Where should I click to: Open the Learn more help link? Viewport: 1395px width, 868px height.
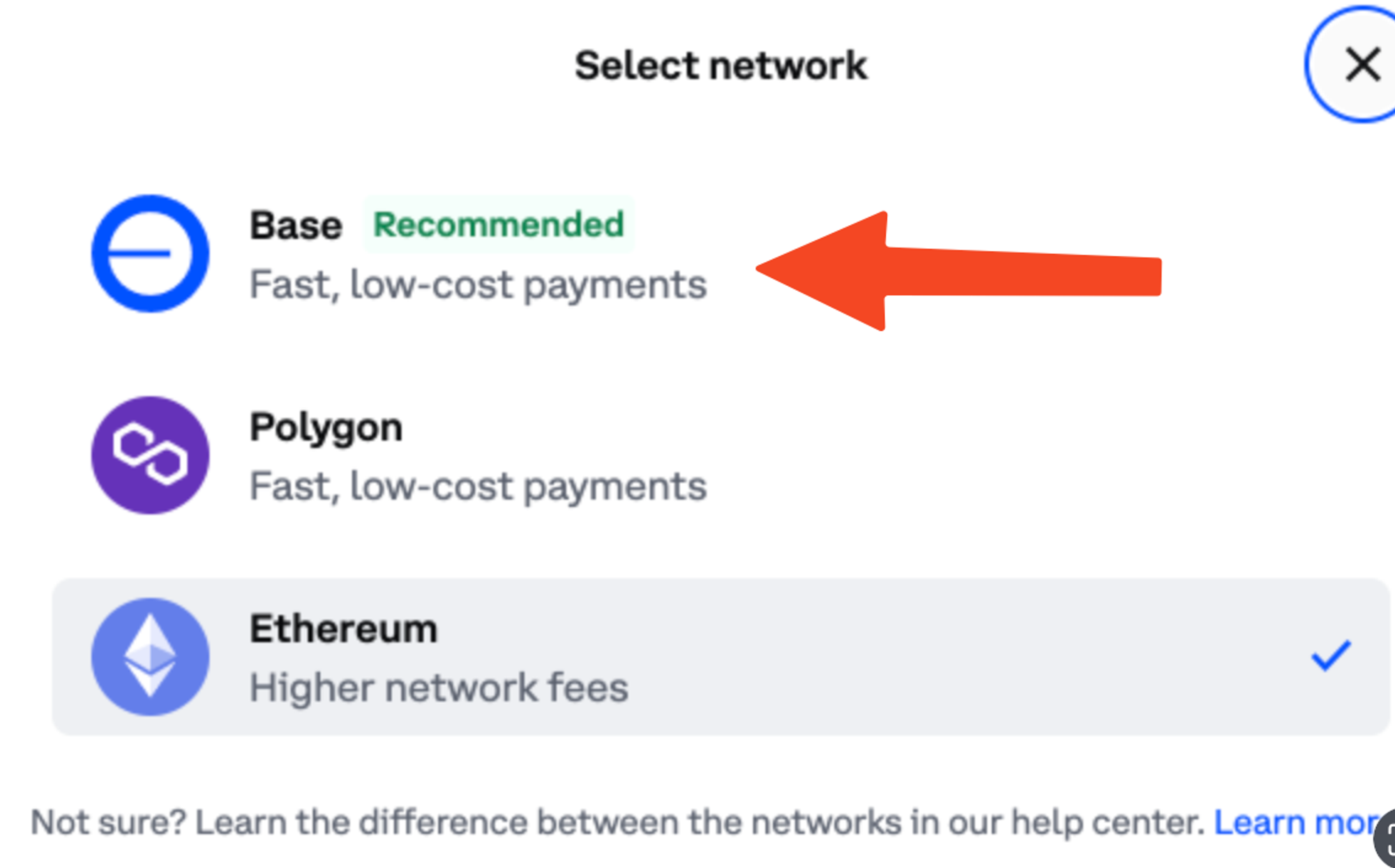(x=1297, y=823)
